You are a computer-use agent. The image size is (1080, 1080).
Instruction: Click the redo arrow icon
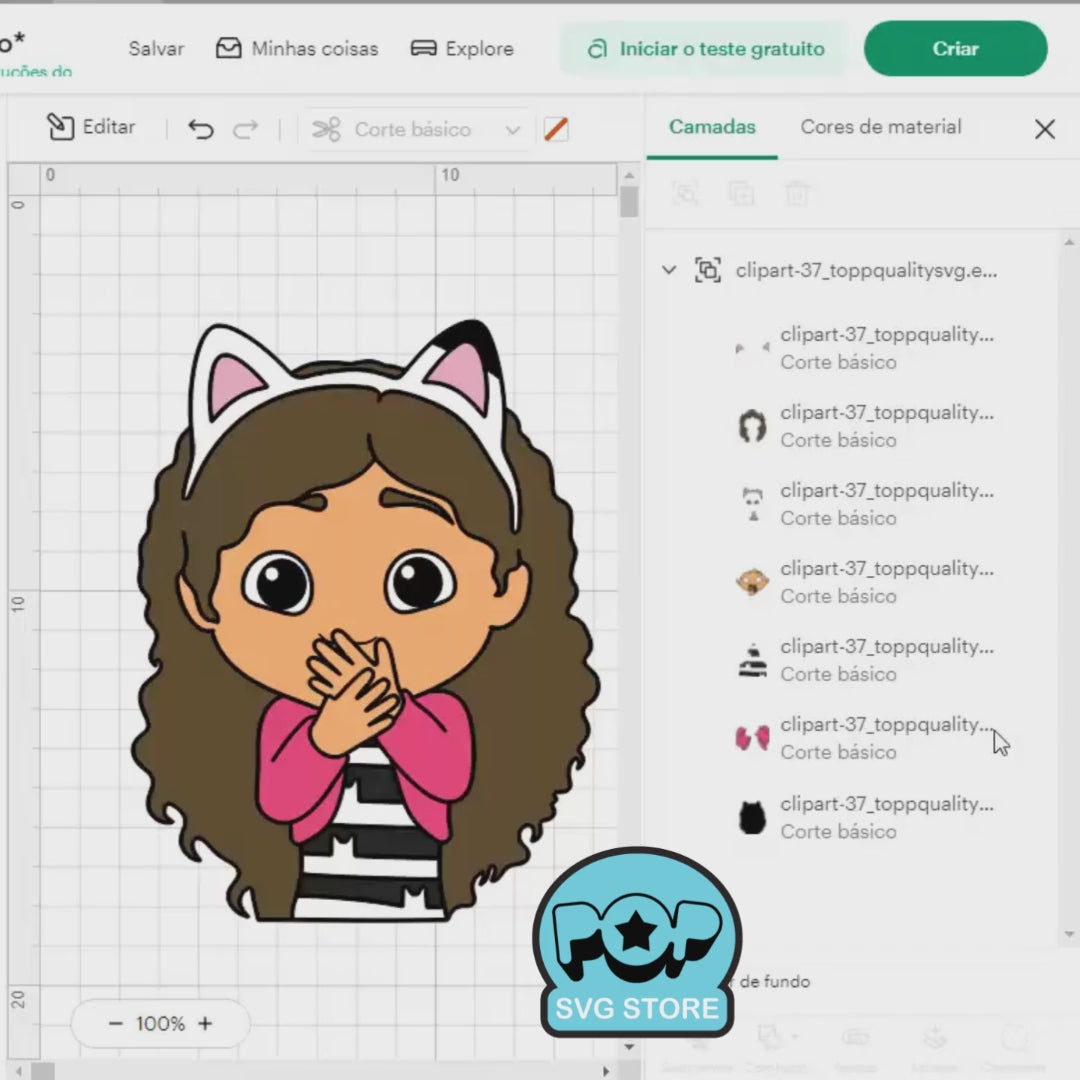point(245,129)
